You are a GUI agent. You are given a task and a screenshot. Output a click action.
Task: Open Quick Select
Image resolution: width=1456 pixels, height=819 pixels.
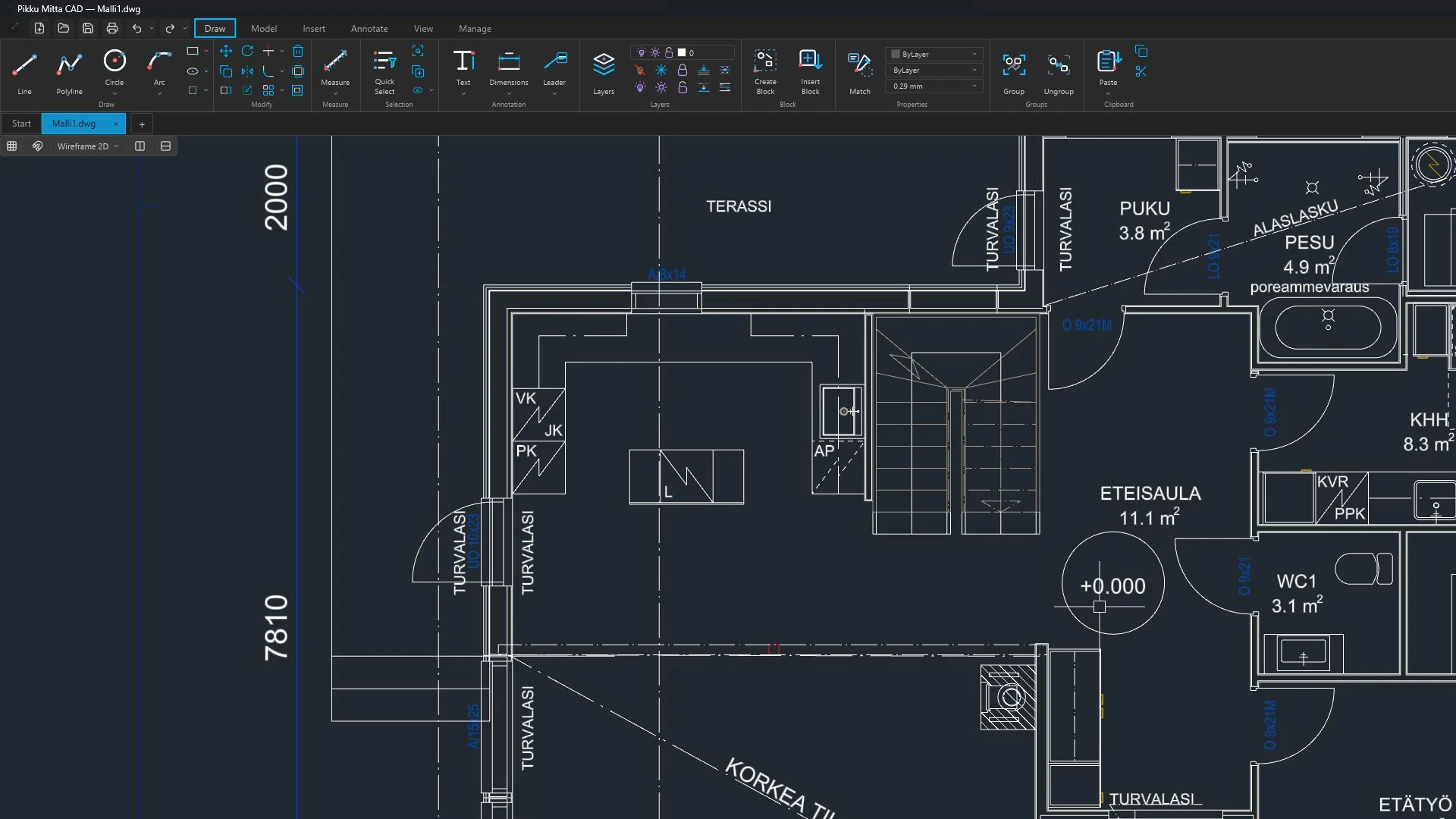[384, 72]
